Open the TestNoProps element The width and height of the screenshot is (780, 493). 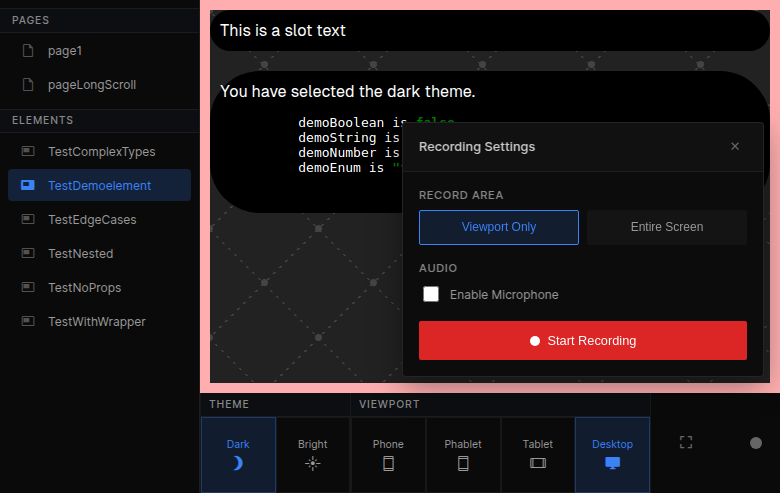(84, 288)
